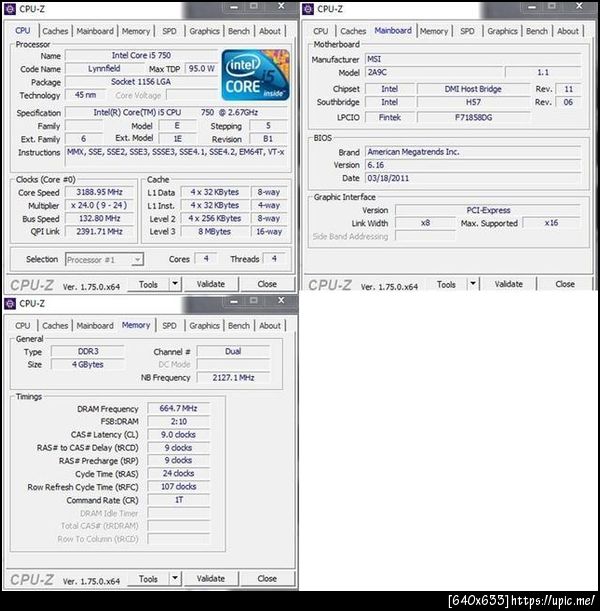Select Caches tab in the Memory window
The height and width of the screenshot is (611, 600).
55,326
